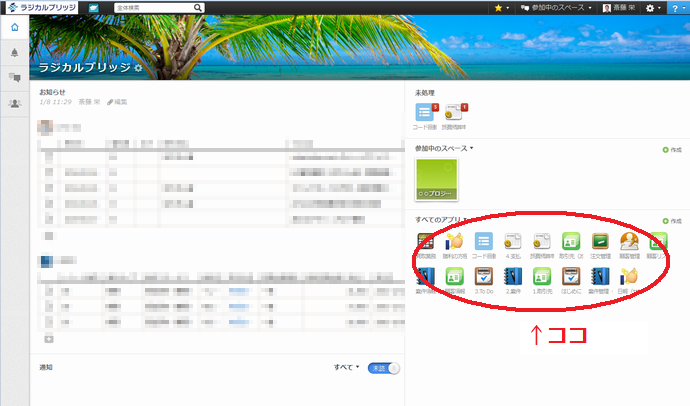690x406 pixels.
Task: Click the ラジカルブリッジ logo in the header
Action: (42, 7)
